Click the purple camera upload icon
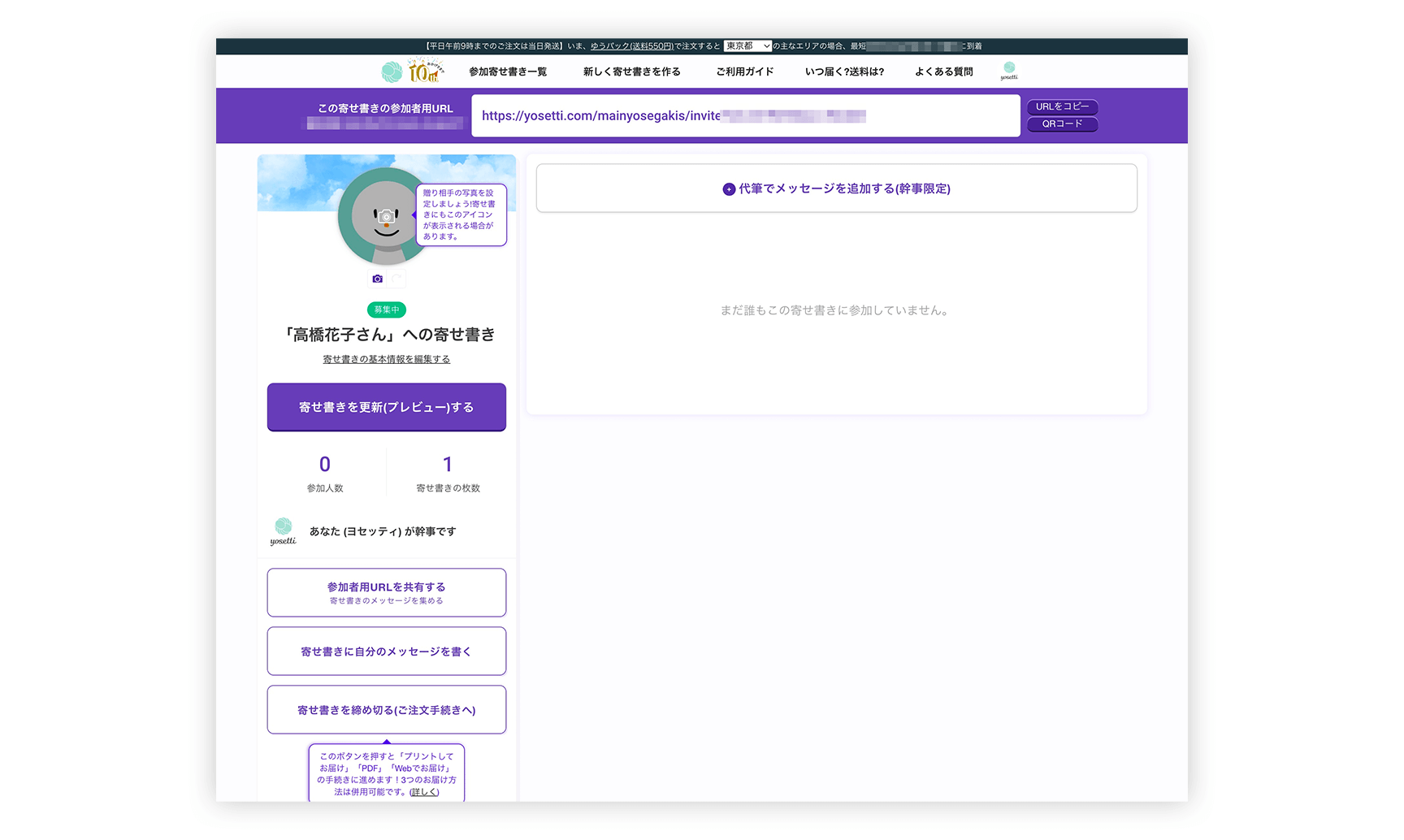Viewport: 1404px width, 840px height. pos(378,279)
